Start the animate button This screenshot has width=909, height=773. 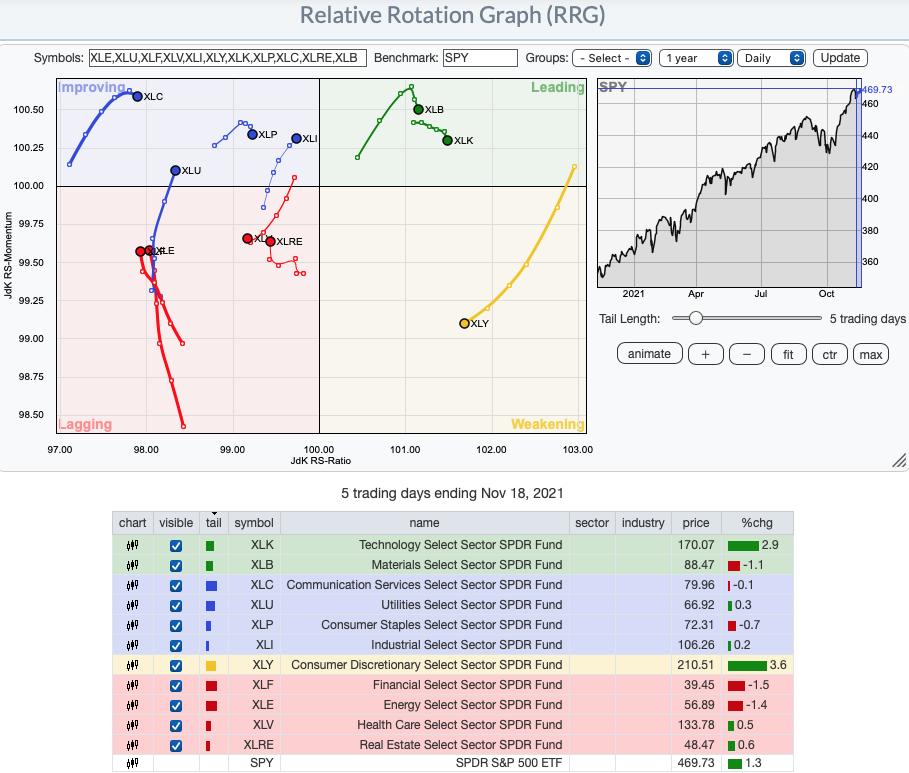tap(649, 354)
